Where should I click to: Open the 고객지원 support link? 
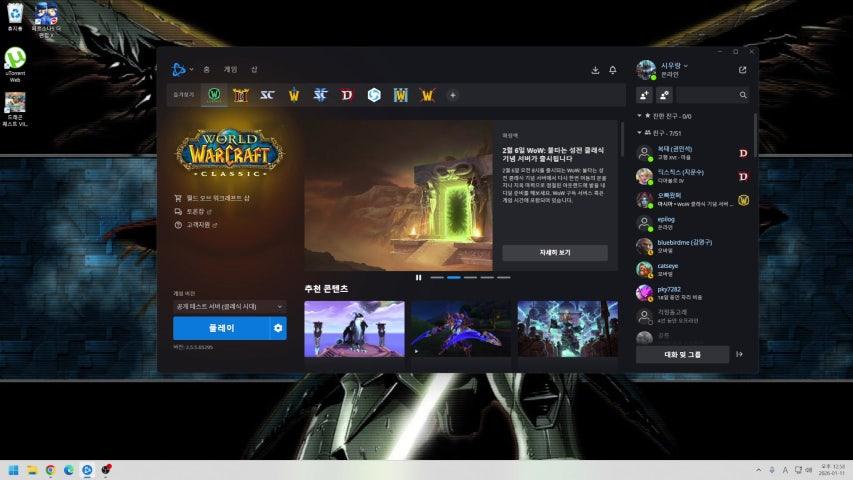pos(196,224)
